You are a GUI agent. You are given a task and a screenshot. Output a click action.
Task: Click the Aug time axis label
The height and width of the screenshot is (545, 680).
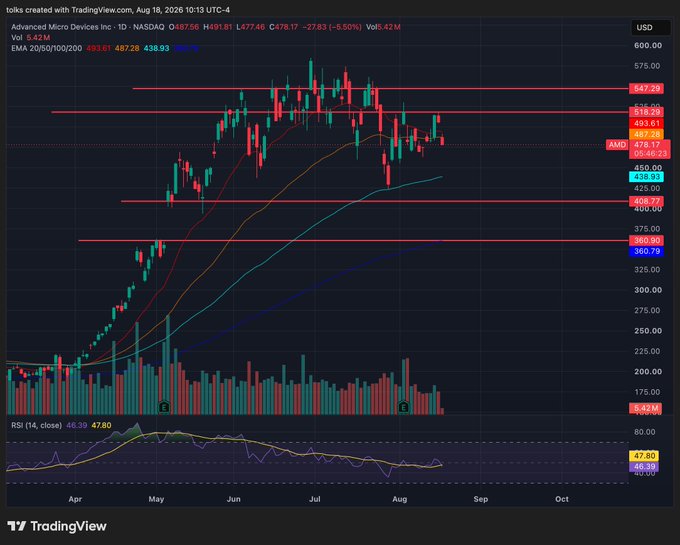399,499
